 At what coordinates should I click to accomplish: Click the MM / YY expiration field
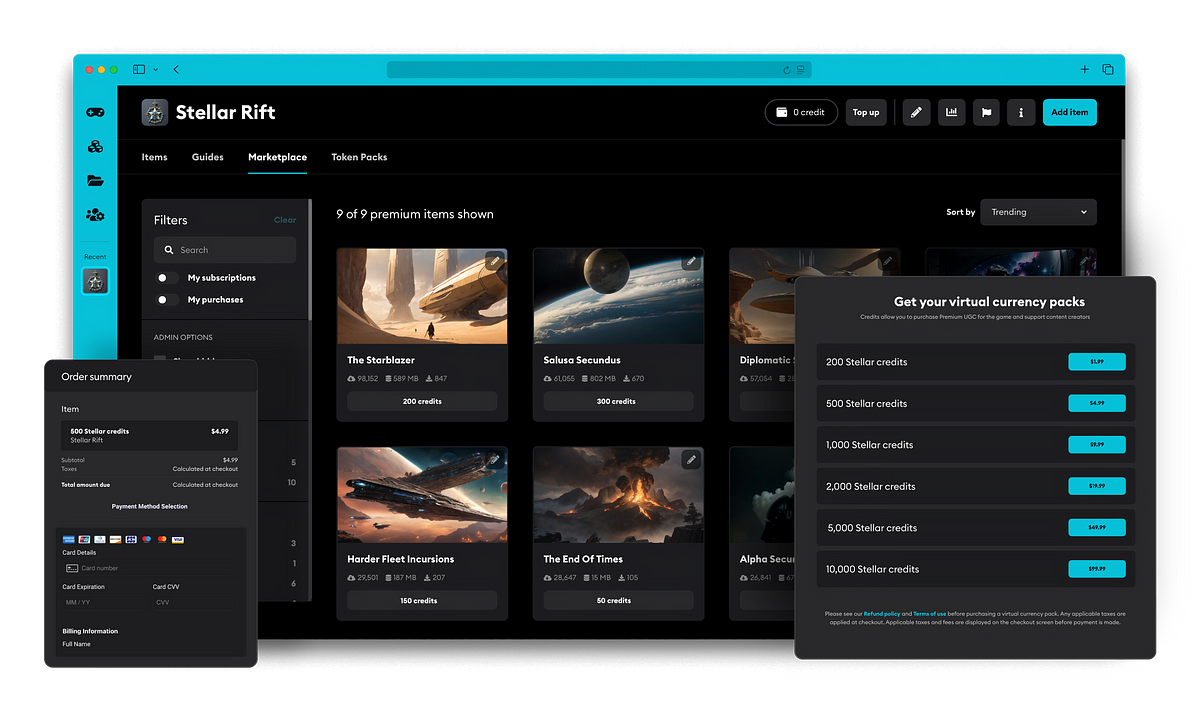click(x=103, y=603)
